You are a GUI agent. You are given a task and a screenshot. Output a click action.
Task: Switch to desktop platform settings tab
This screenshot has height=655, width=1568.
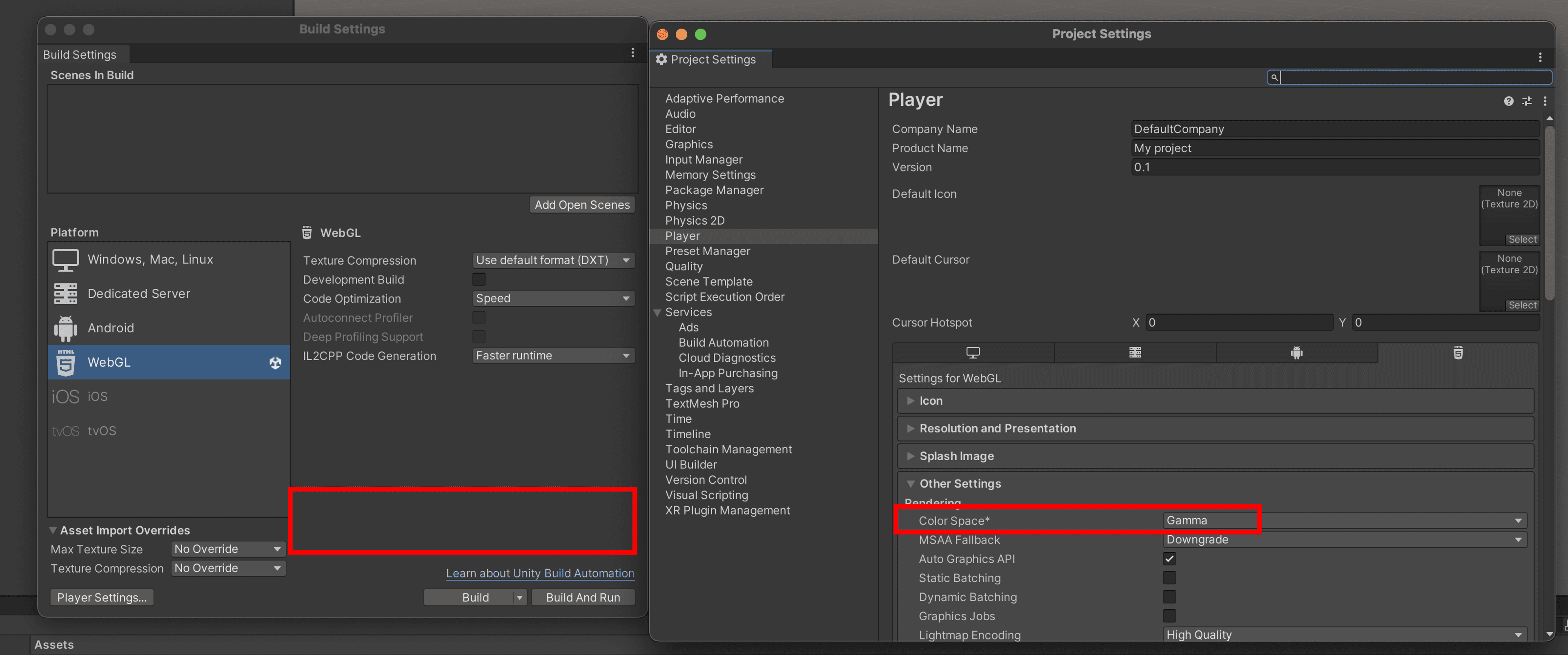[973, 352]
